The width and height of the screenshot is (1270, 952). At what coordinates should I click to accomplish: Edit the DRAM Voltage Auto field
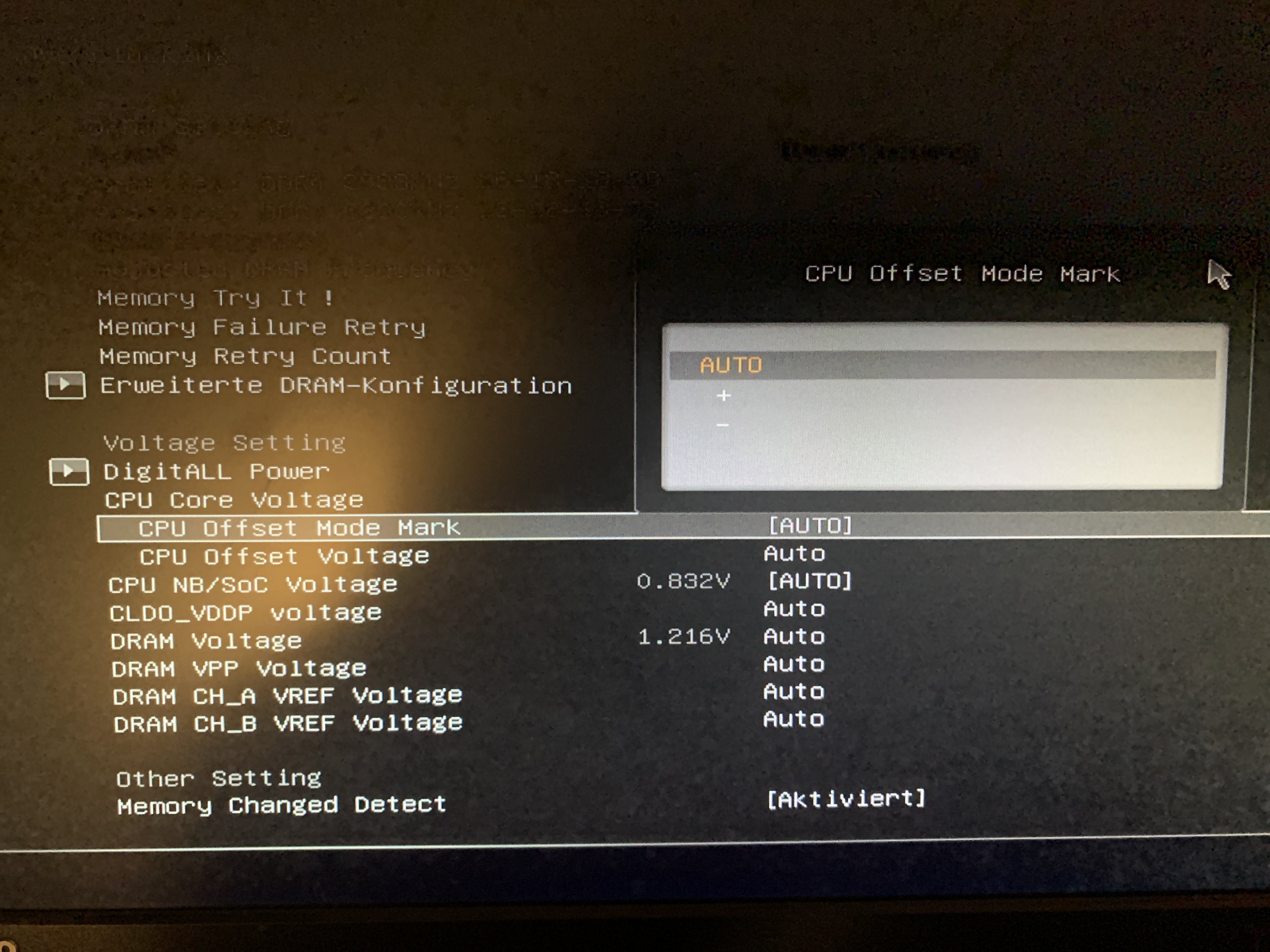[795, 636]
